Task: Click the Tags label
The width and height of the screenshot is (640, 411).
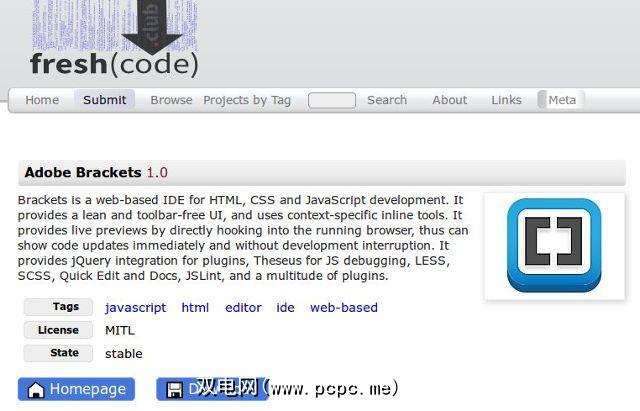Action: pyautogui.click(x=58, y=307)
